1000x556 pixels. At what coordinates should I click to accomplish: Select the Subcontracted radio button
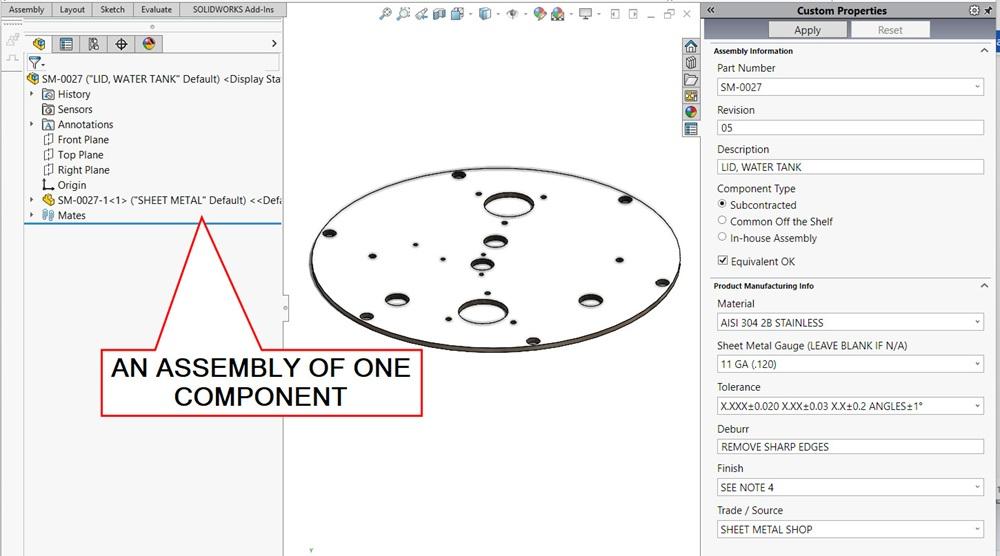click(722, 204)
